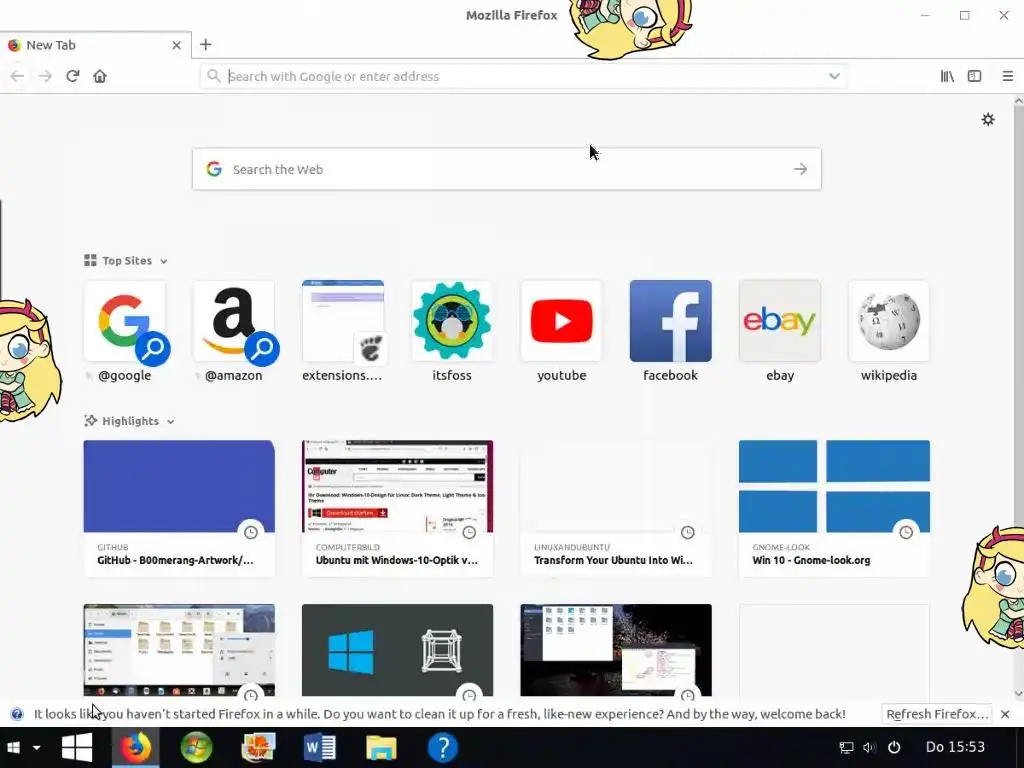Open Computerbild Ubuntu mit Windows-10-Optik card
This screenshot has height=768, width=1024.
[x=397, y=508]
